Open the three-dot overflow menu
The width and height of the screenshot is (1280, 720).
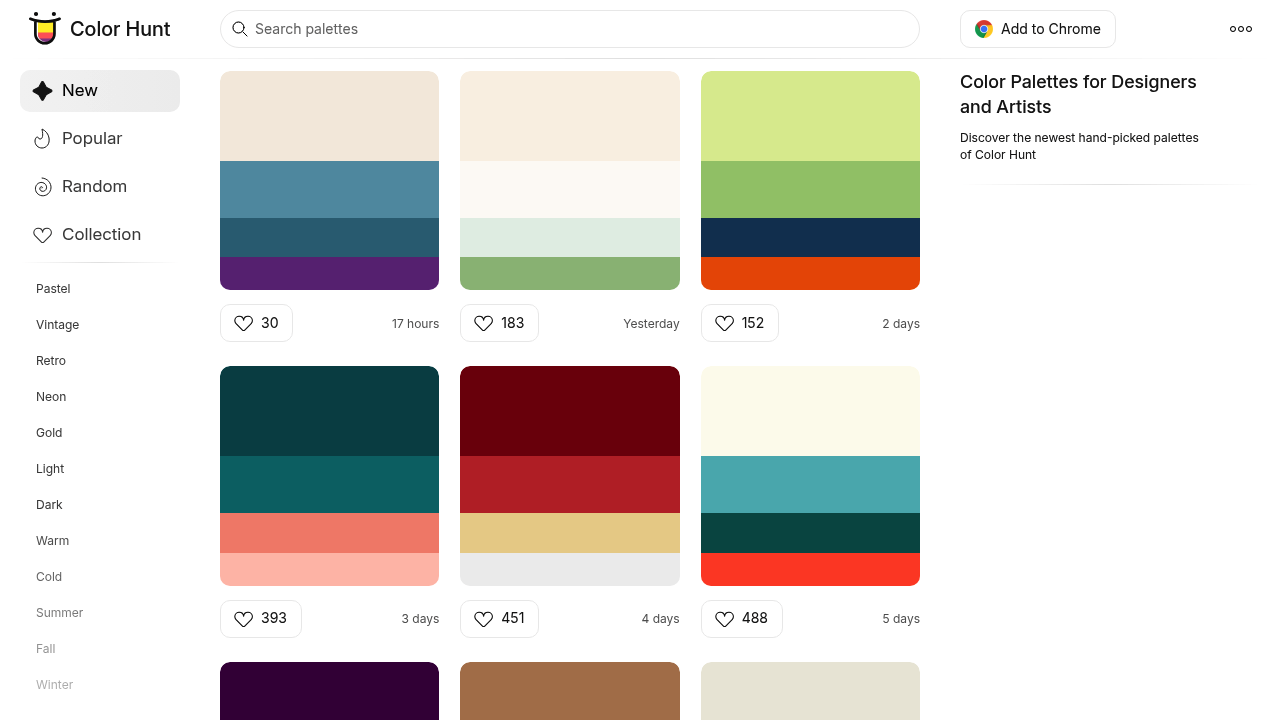pos(1240,29)
